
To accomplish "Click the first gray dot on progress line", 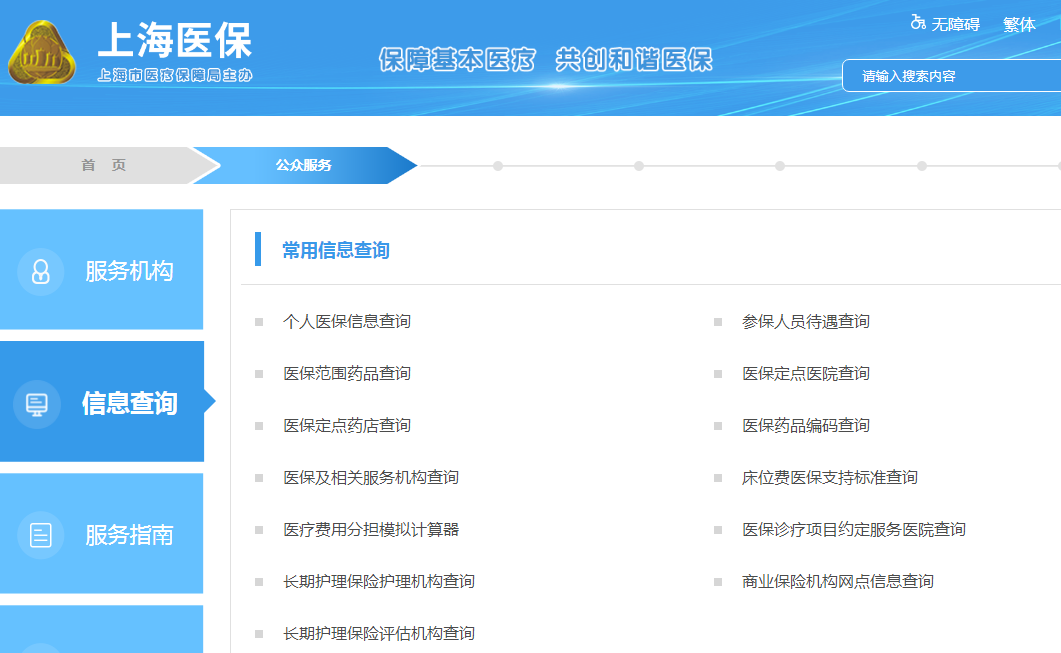I will pos(498,166).
